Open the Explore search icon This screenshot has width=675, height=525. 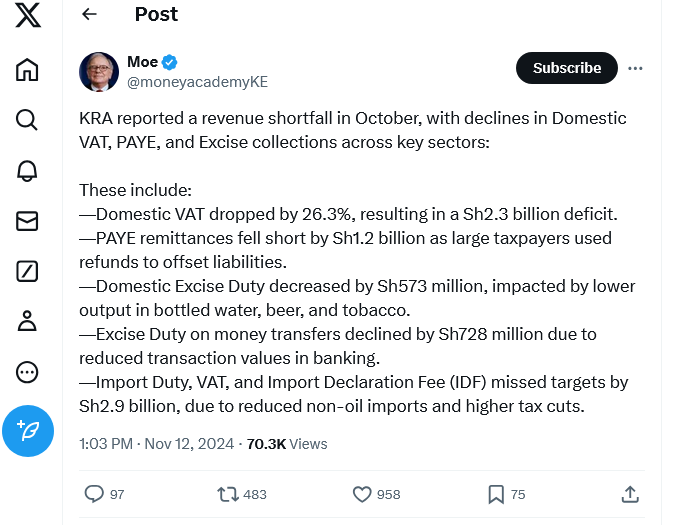click(x=27, y=120)
